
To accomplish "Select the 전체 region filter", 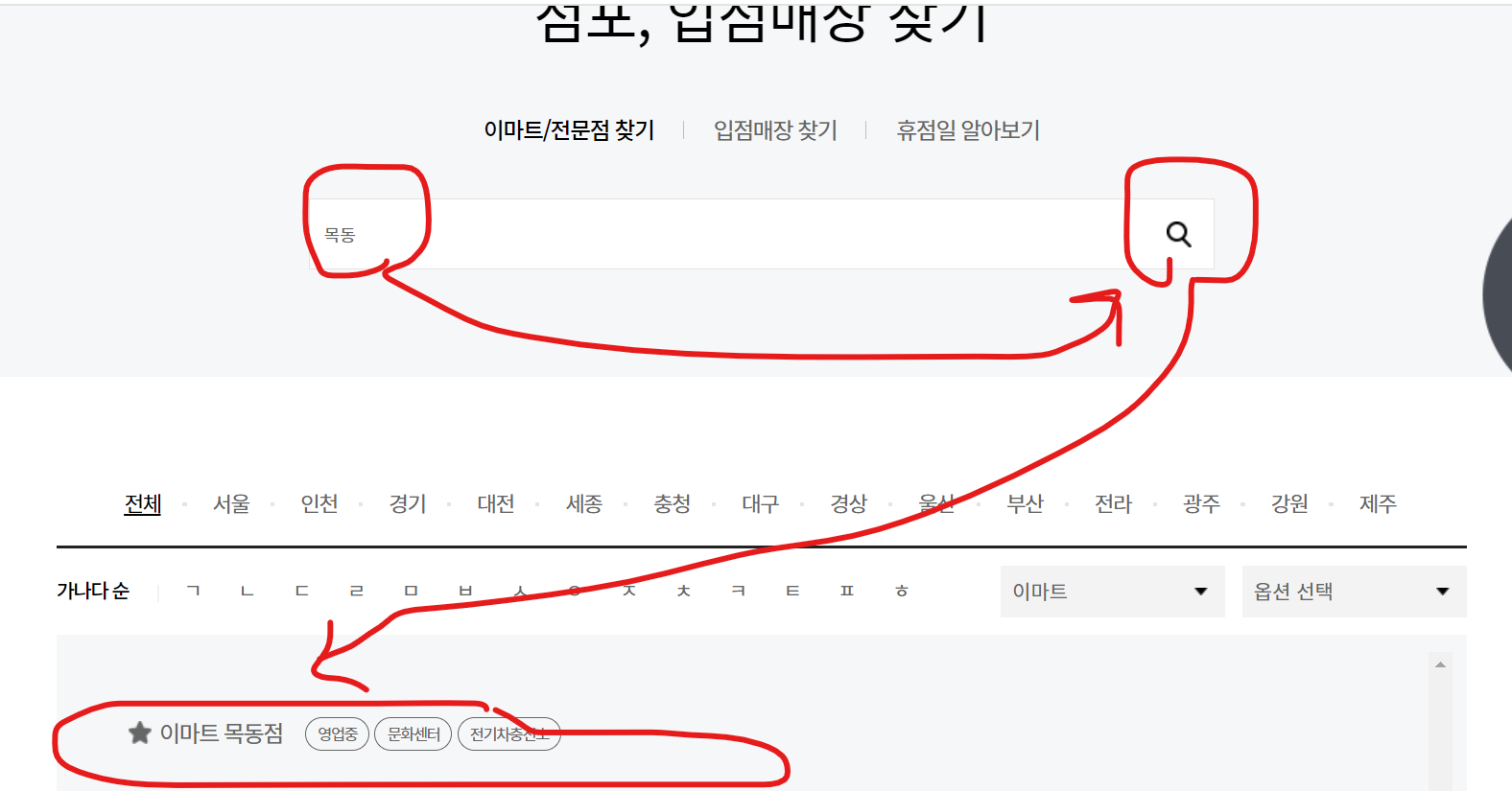I will pos(143,503).
